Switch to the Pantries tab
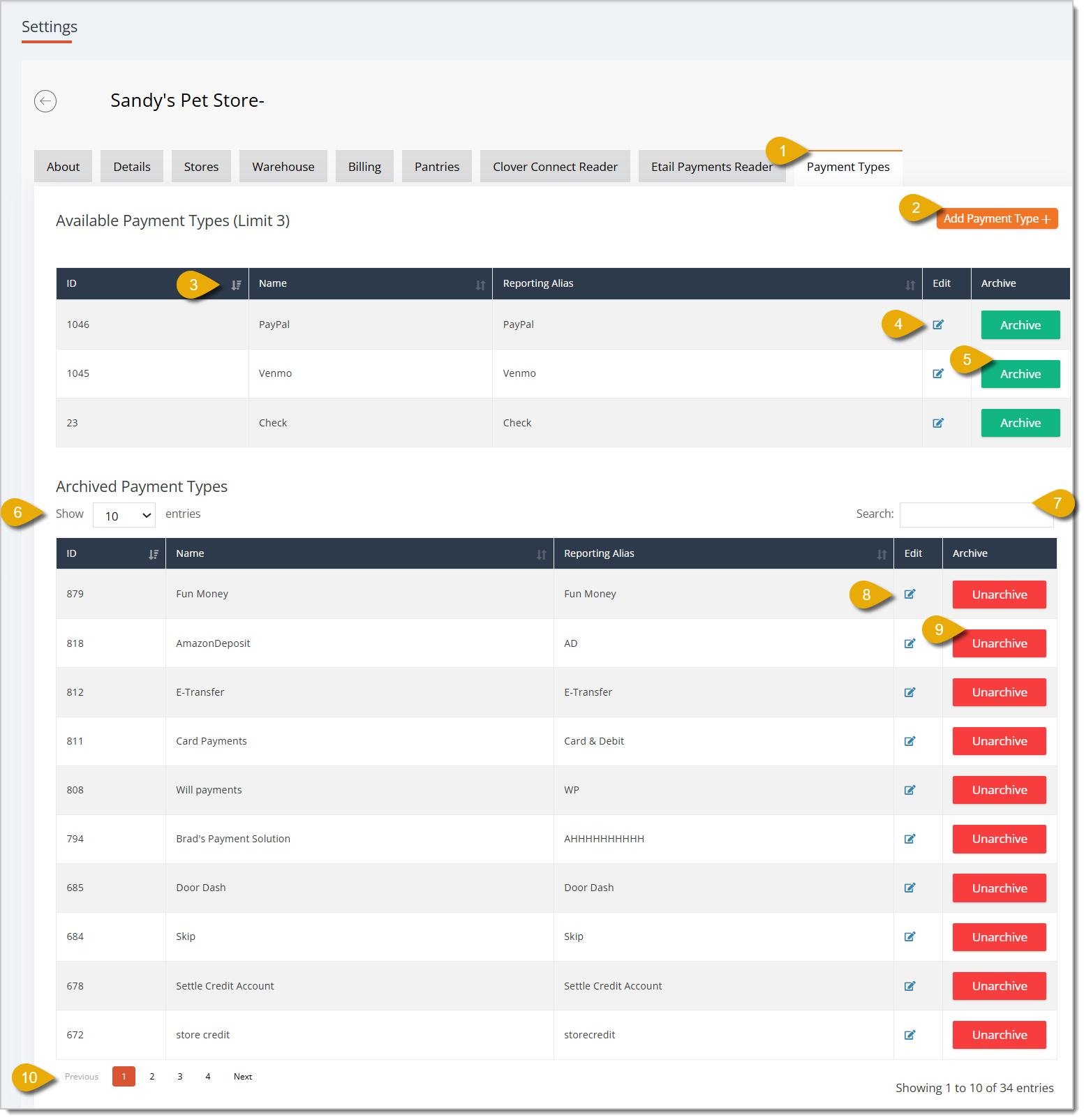The width and height of the screenshot is (1084, 1120). click(437, 167)
